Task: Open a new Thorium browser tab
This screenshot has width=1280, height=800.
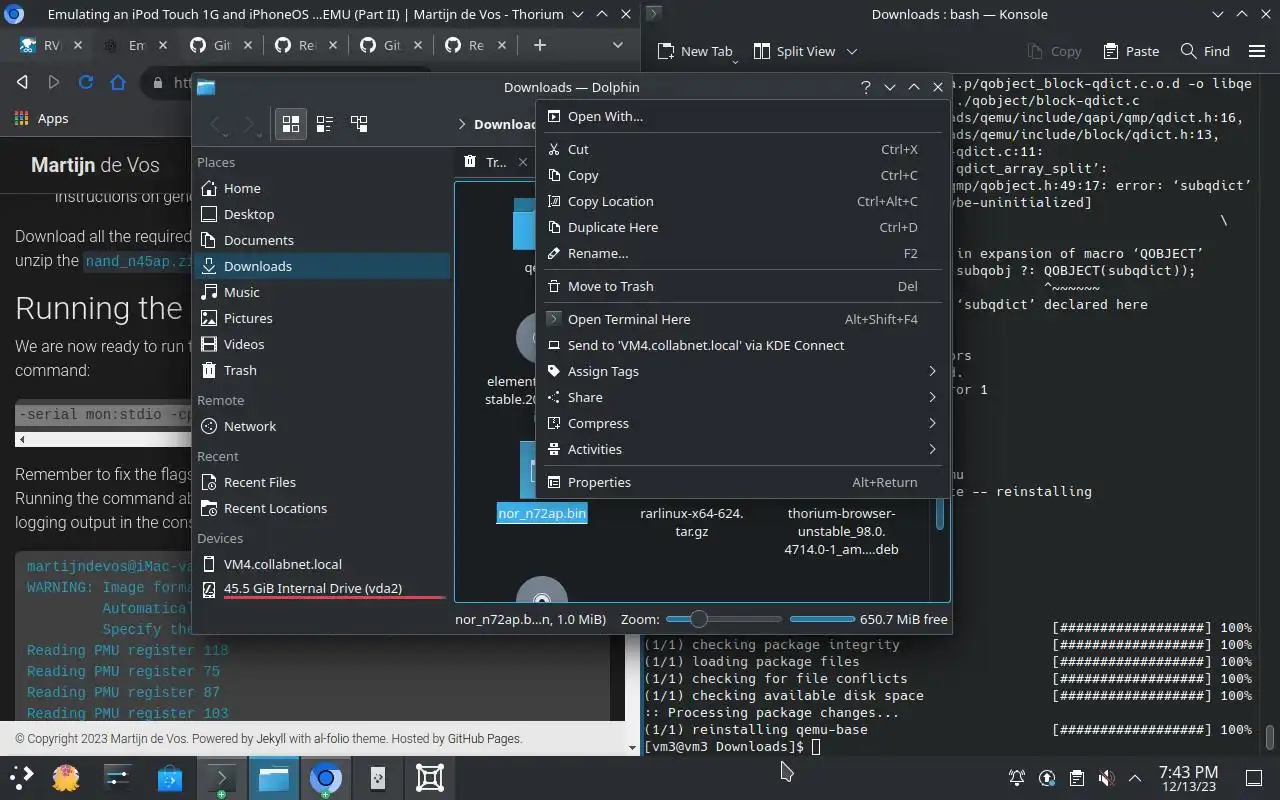Action: point(540,45)
